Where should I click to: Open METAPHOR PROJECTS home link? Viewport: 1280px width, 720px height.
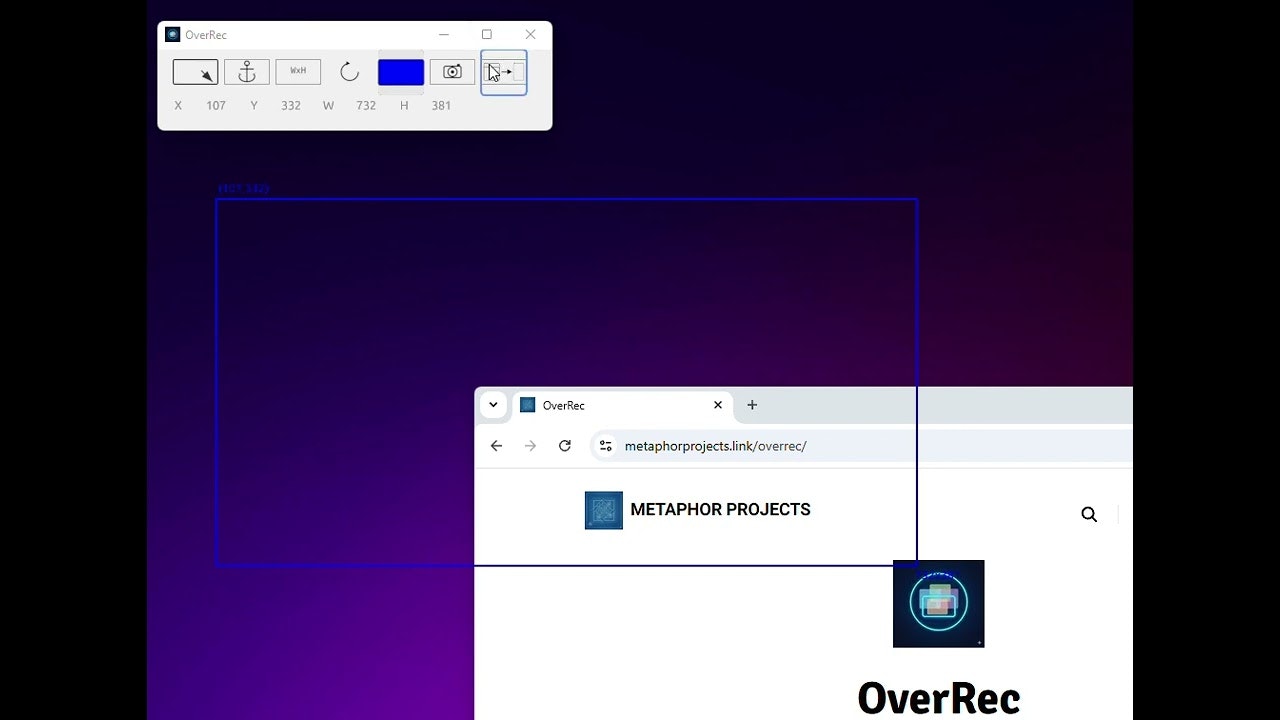pos(720,510)
